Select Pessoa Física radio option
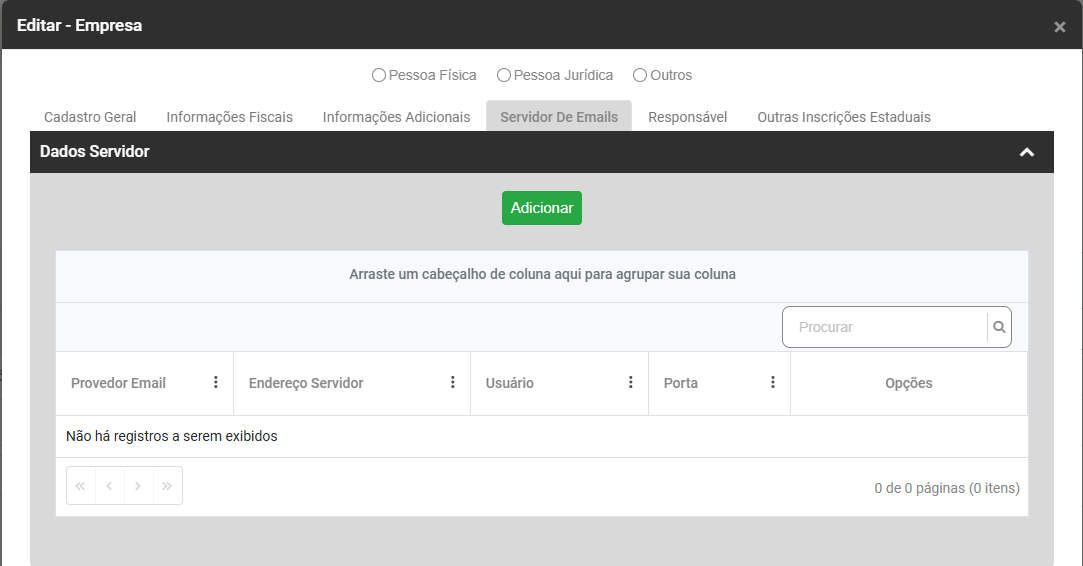 (379, 75)
